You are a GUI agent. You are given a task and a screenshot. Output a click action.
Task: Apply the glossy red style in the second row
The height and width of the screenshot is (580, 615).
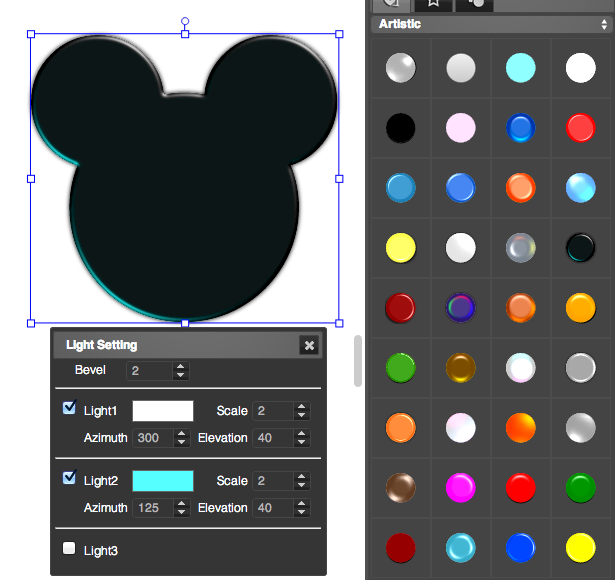[580, 128]
